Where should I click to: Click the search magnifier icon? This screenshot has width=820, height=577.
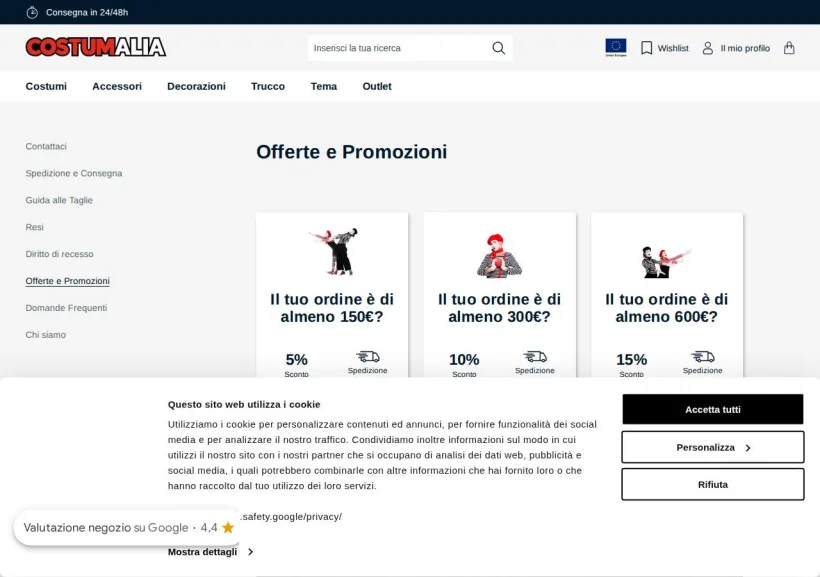coord(498,48)
